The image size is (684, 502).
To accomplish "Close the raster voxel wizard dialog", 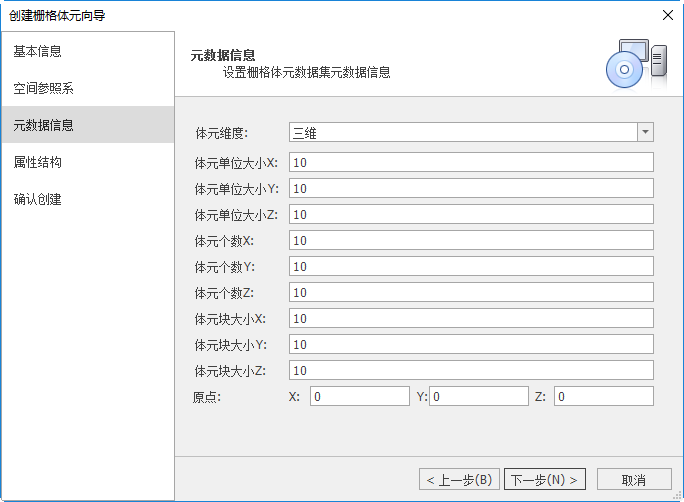I will tap(667, 15).
